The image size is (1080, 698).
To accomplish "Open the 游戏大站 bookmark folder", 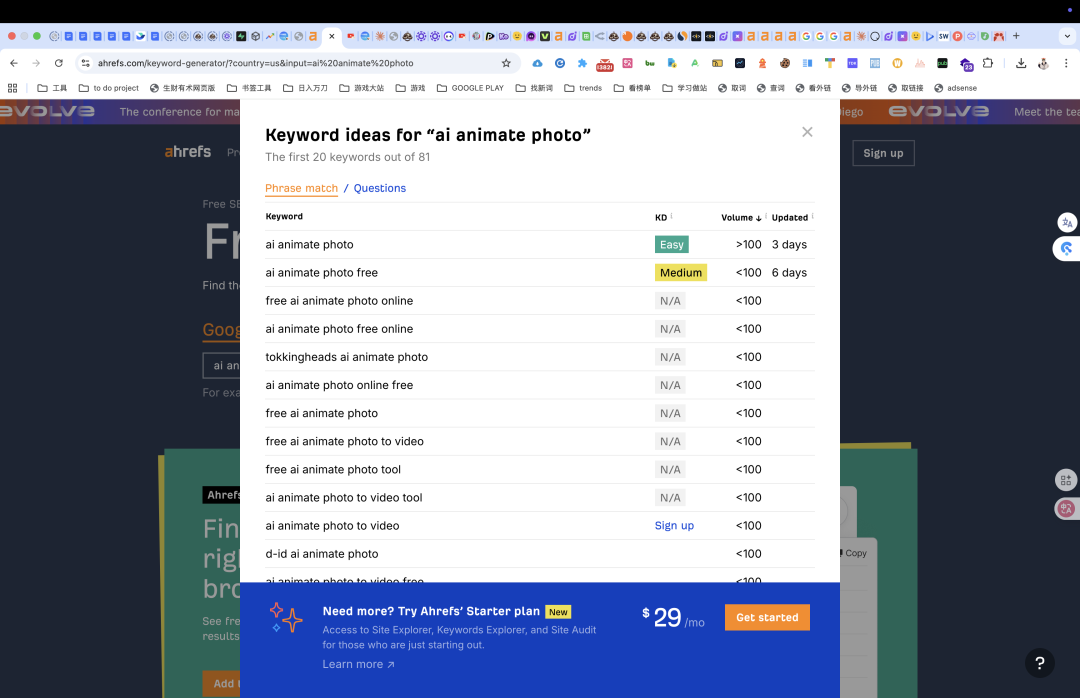I will click(x=362, y=88).
